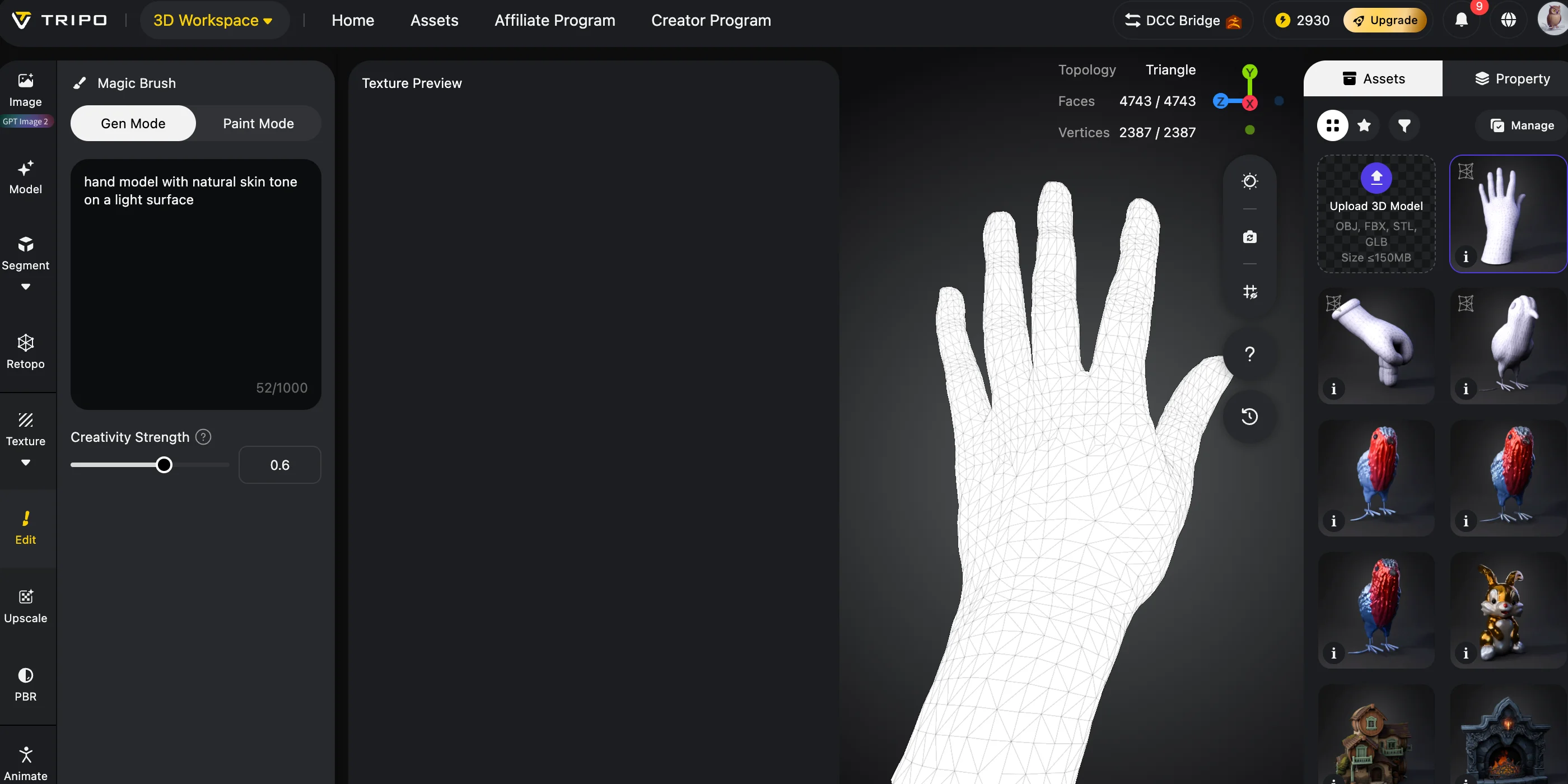The width and height of the screenshot is (1568, 784).
Task: Click the Magic Brush title
Action: [x=136, y=83]
